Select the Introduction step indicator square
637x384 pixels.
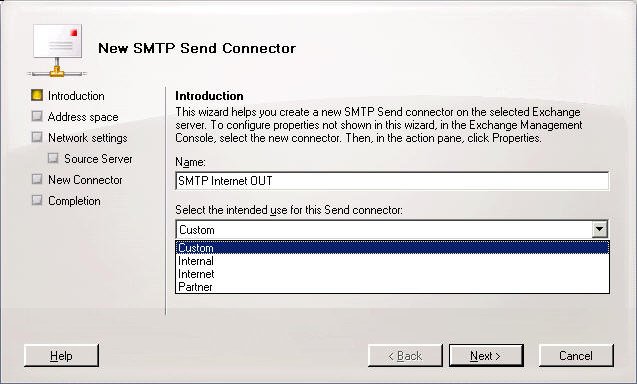point(37,95)
